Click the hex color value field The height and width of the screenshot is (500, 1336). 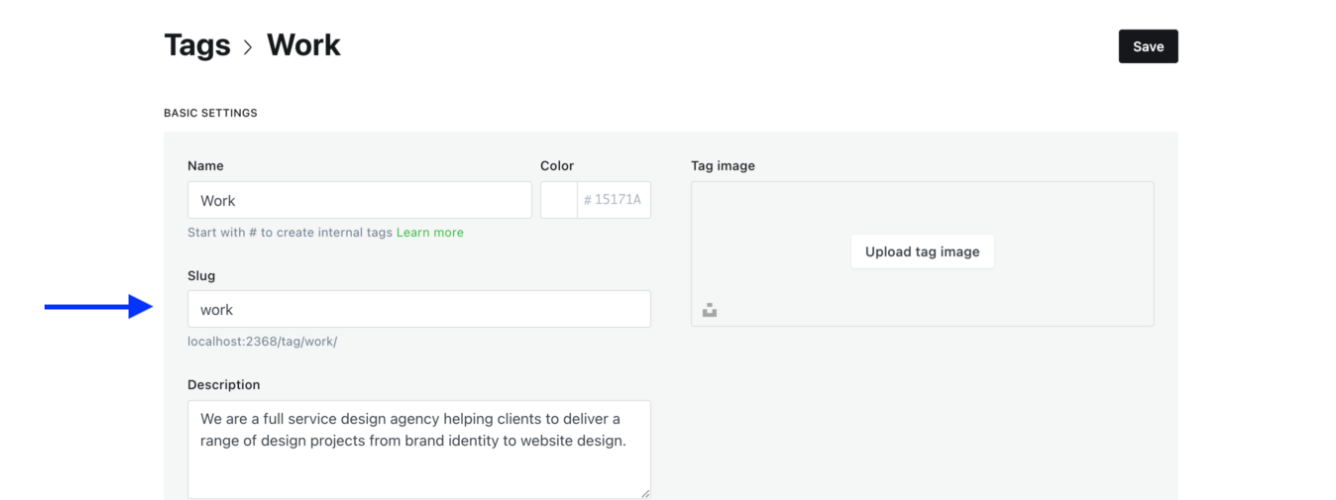614,200
